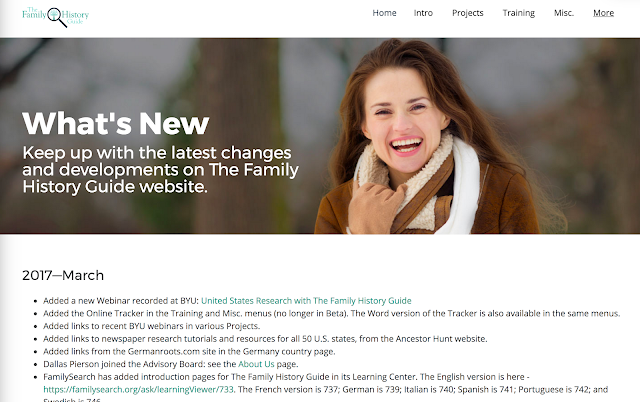Open the Intro menu

pos(423,13)
